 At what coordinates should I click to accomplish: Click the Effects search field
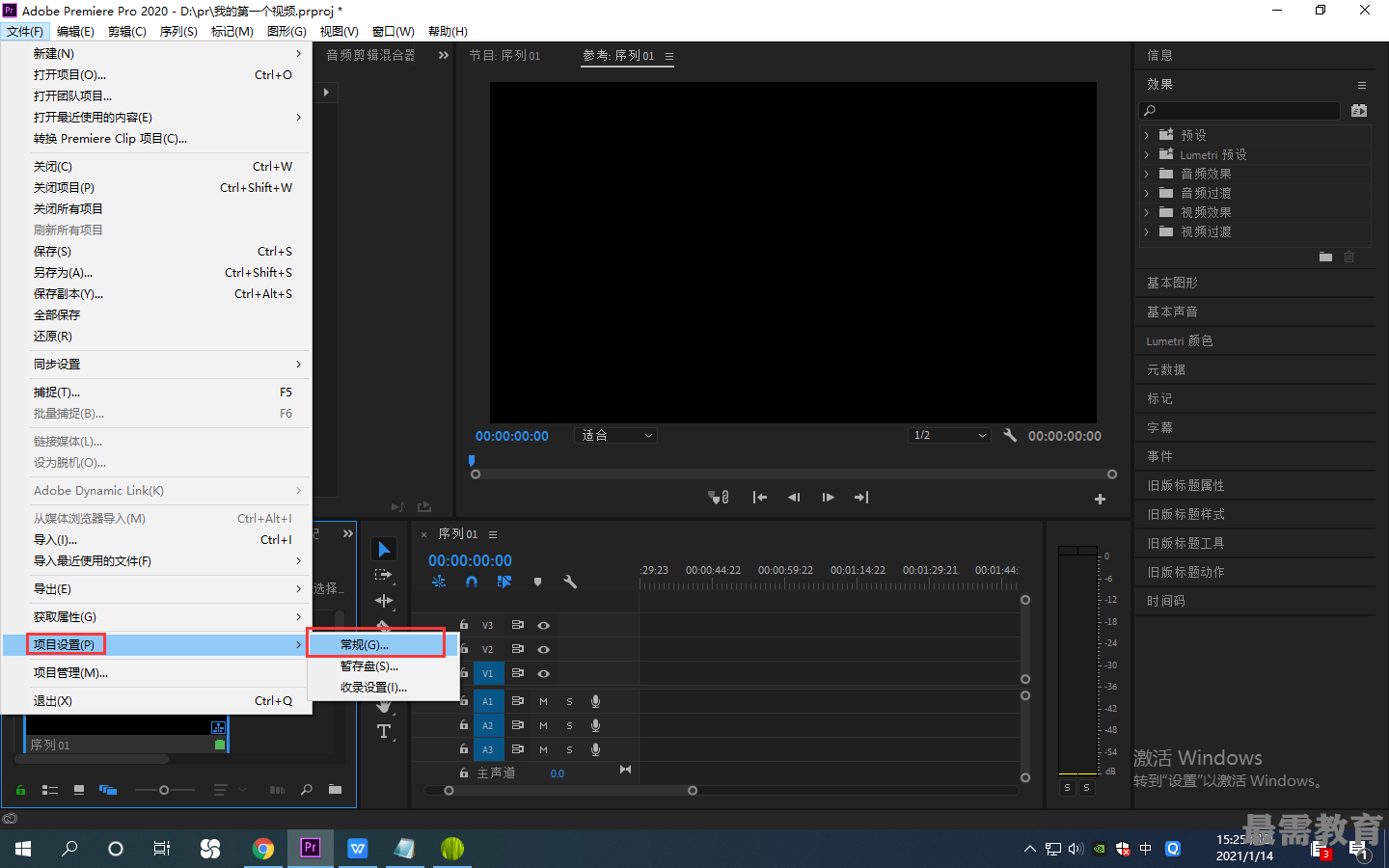pyautogui.click(x=1239, y=111)
